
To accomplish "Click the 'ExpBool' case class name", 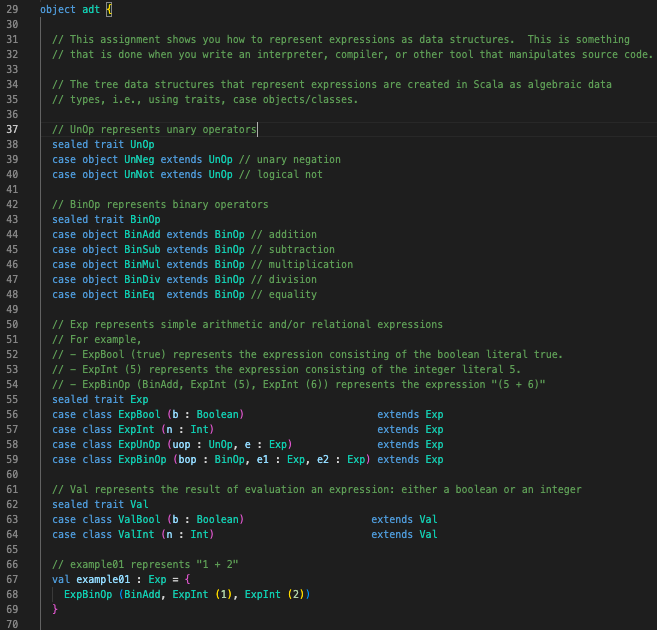I will (139, 414).
